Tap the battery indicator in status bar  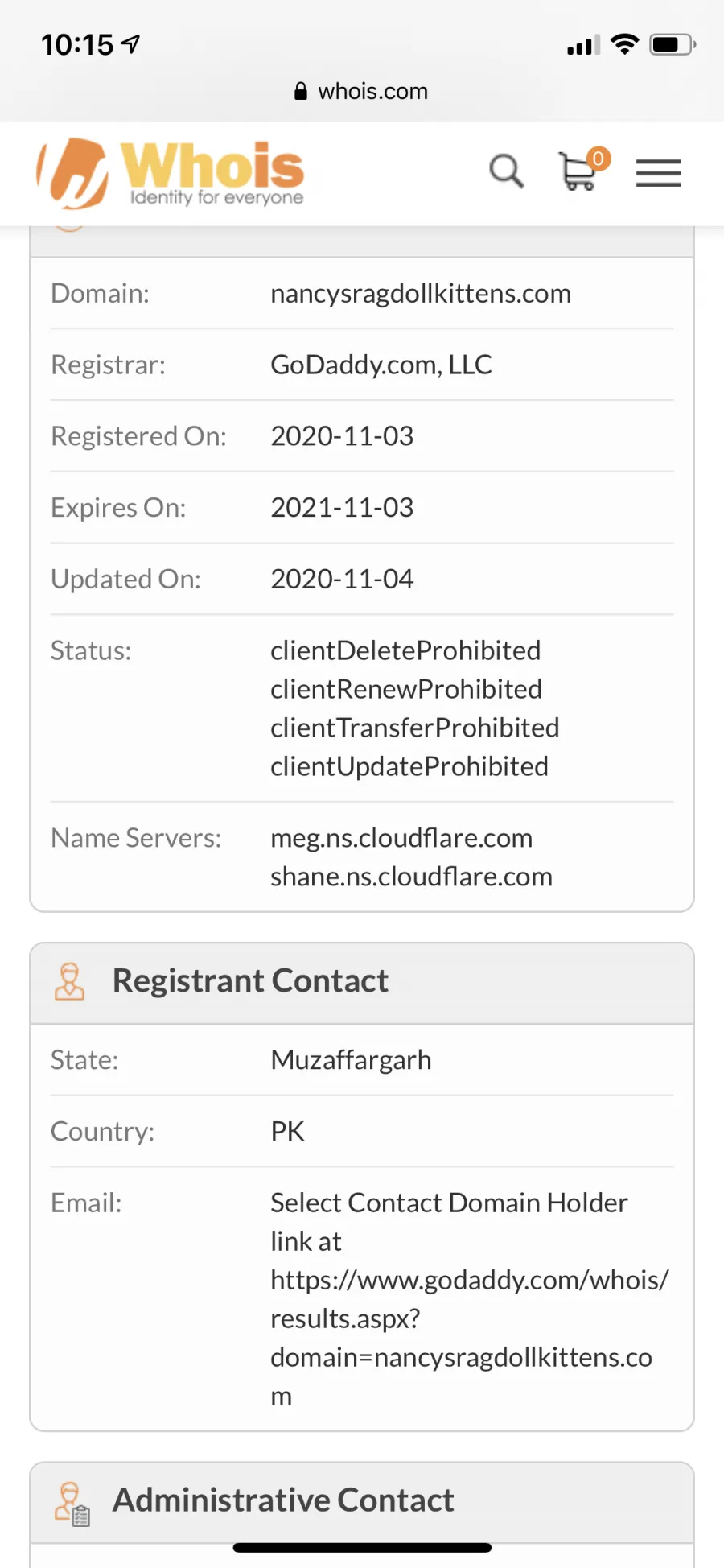click(673, 44)
